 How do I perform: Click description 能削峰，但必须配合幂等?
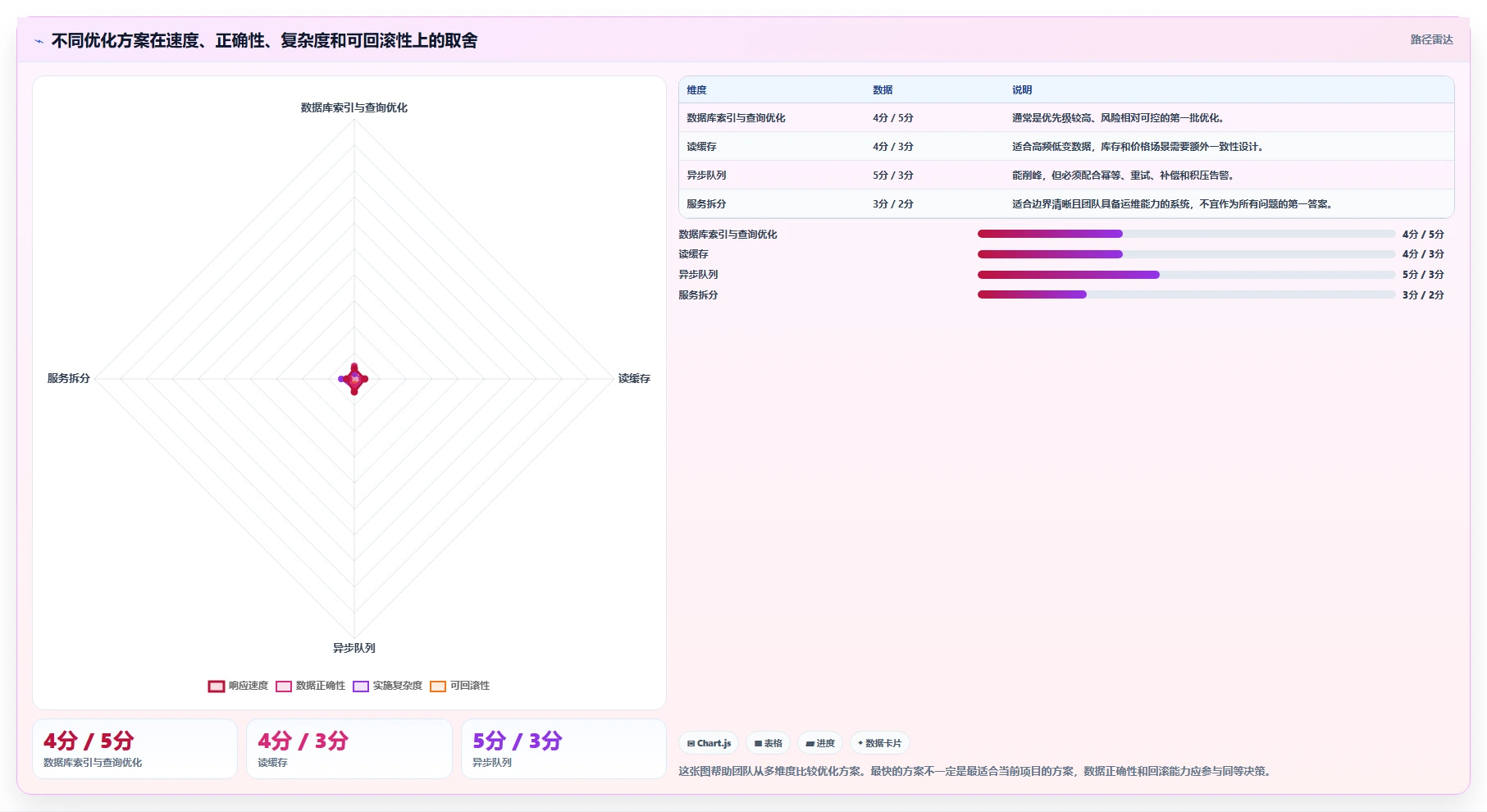pos(1123,176)
